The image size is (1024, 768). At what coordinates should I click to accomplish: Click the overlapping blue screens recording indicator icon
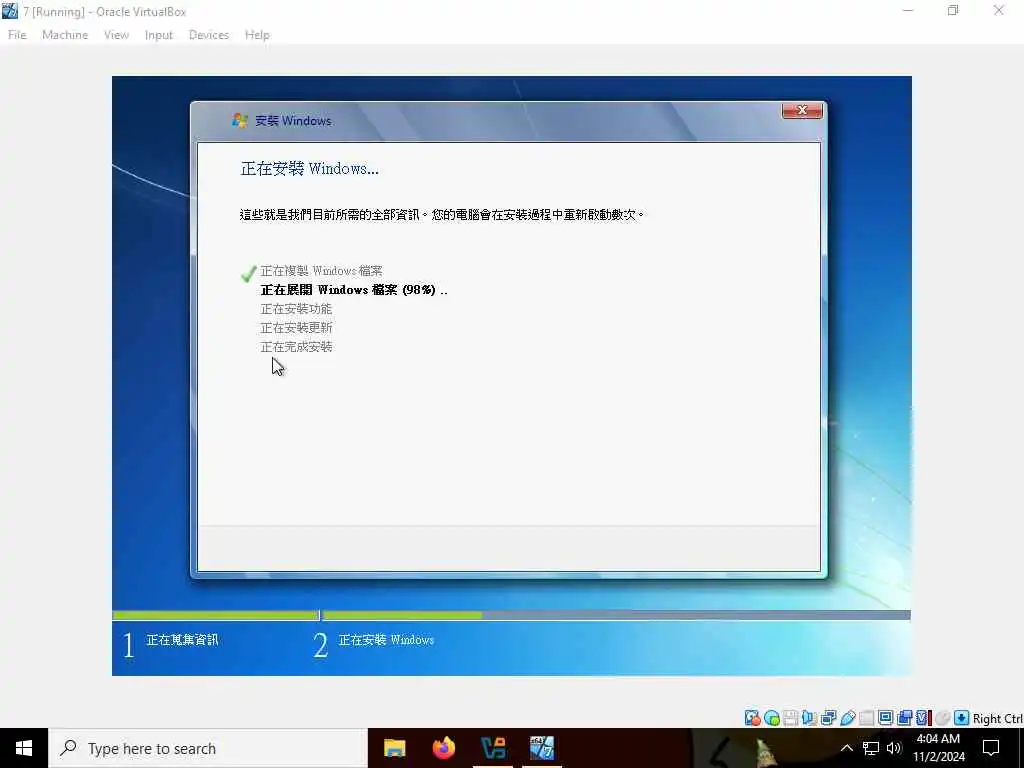pos(904,718)
